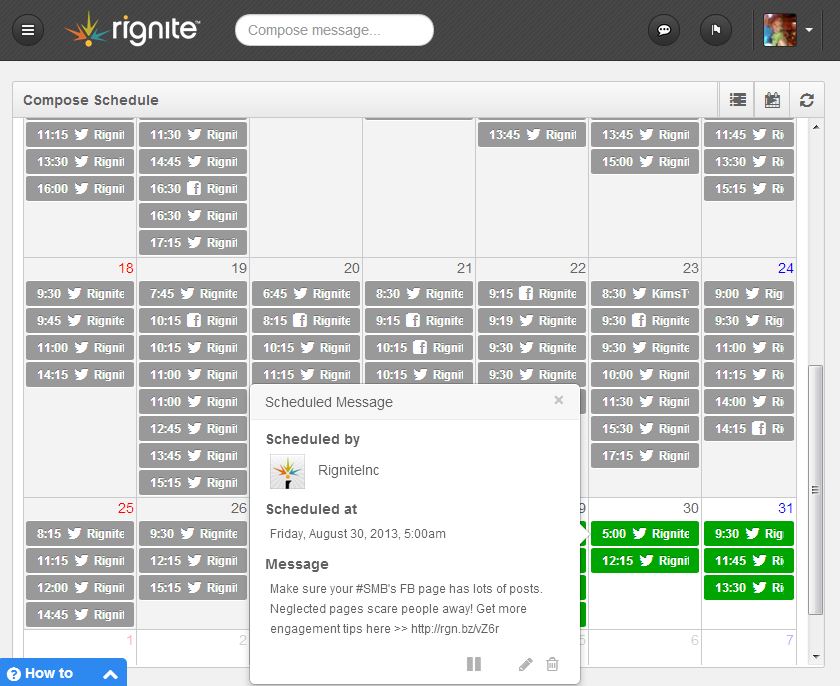Expand the How to help panel
Screen dimensions: 840x686
(x=63, y=673)
